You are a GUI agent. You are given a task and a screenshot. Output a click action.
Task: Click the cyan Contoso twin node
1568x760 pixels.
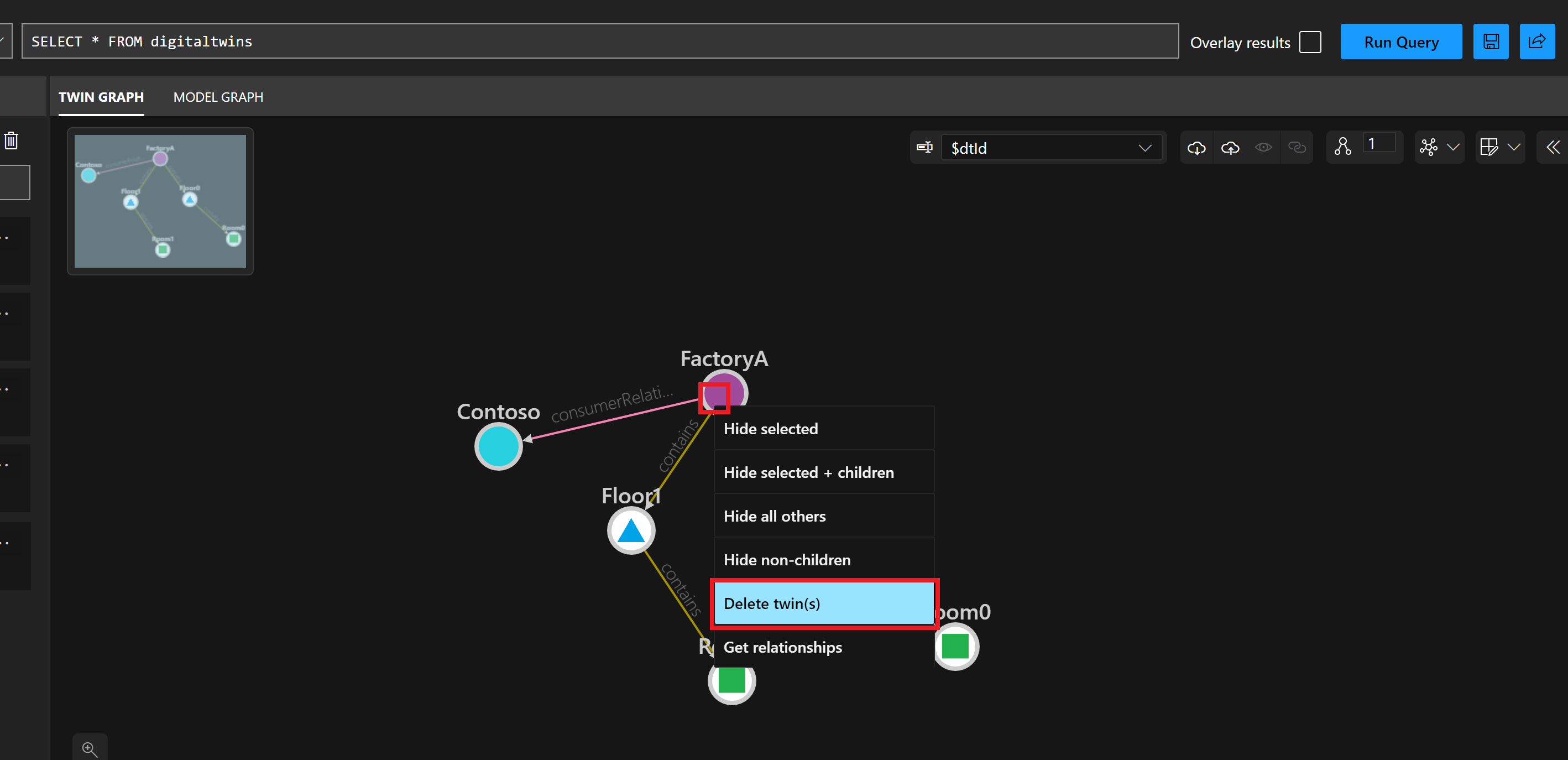[498, 446]
